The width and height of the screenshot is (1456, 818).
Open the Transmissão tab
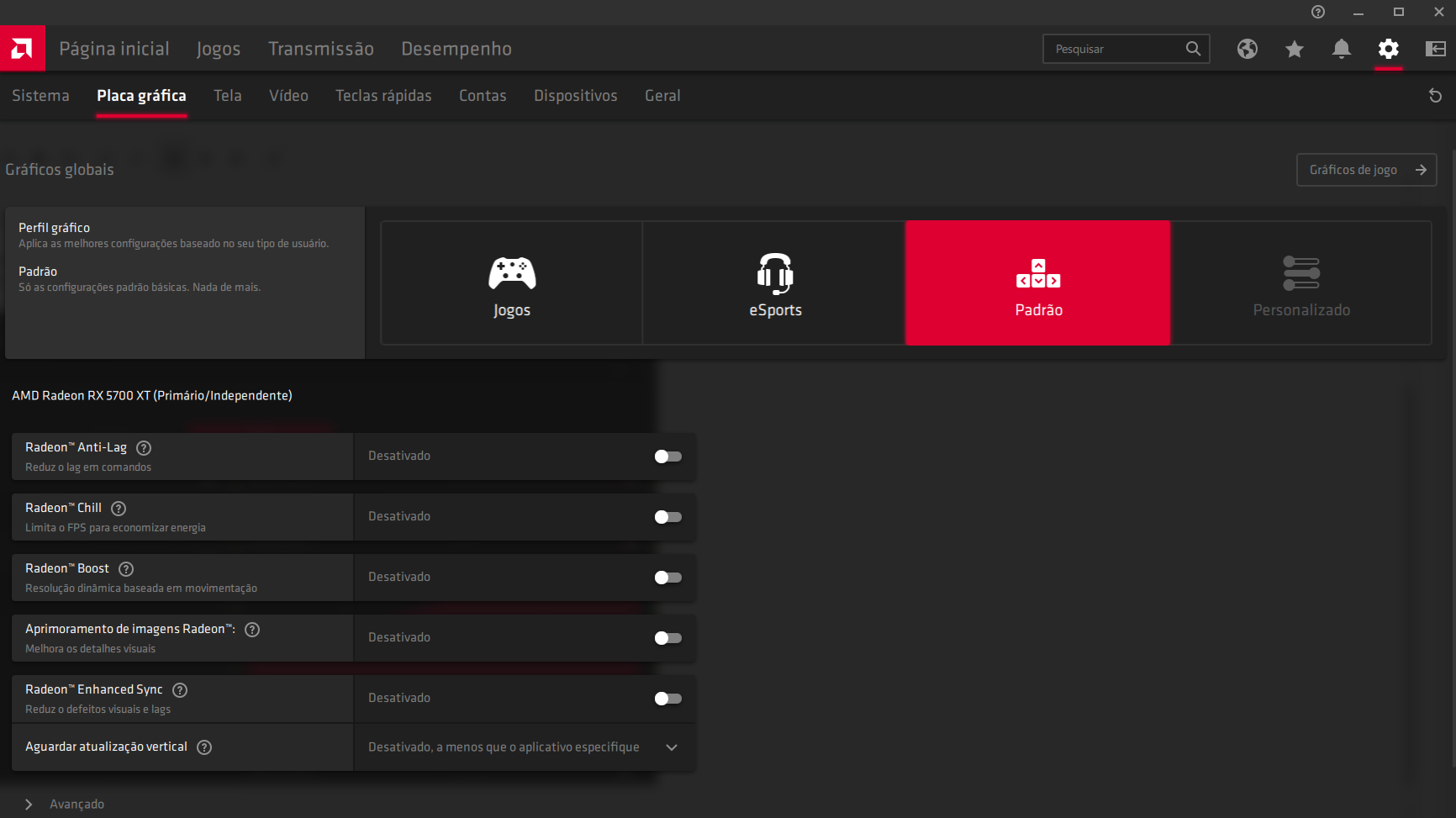(321, 49)
